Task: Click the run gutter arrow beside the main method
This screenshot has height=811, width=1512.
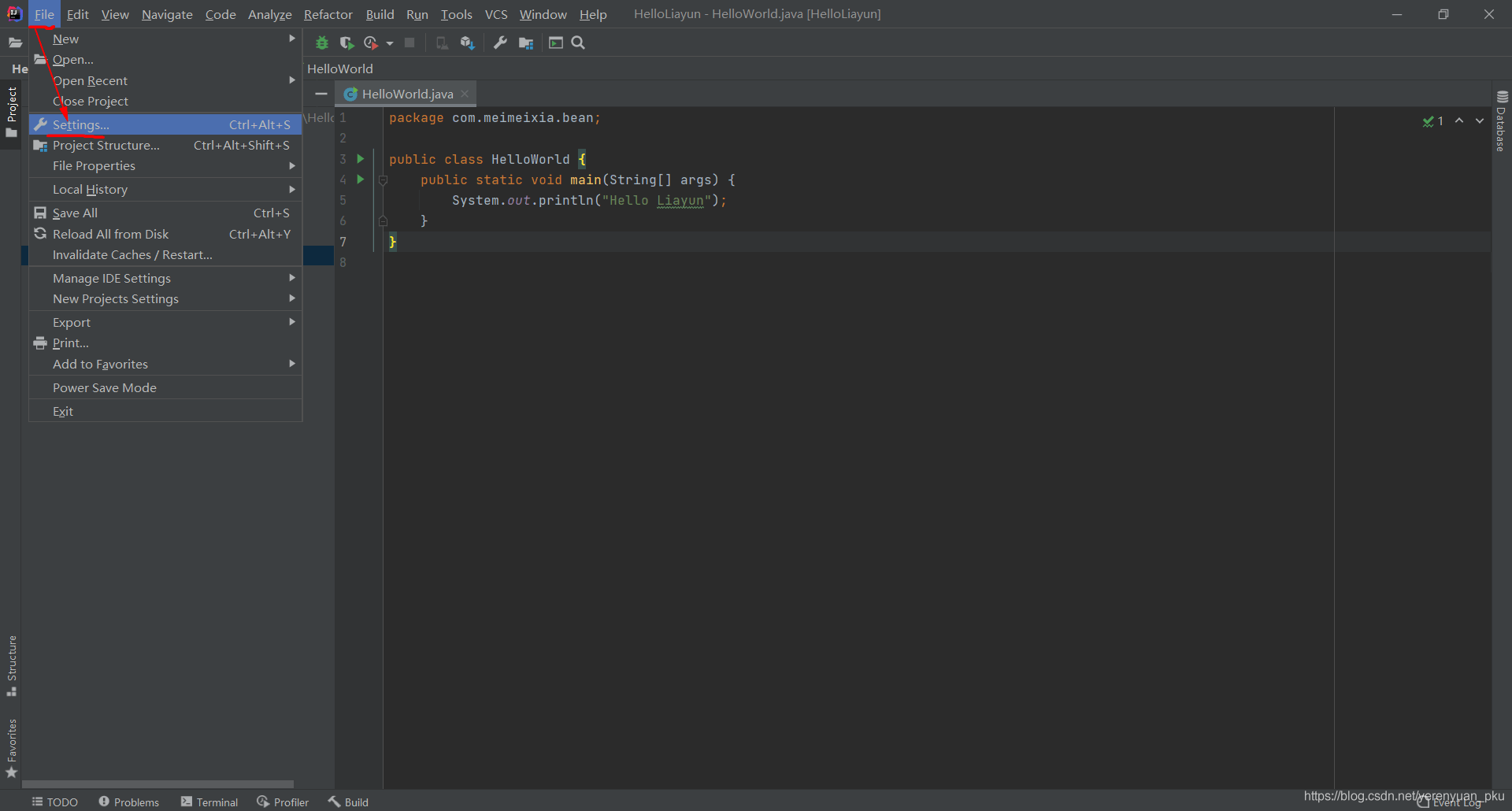Action: tap(361, 180)
